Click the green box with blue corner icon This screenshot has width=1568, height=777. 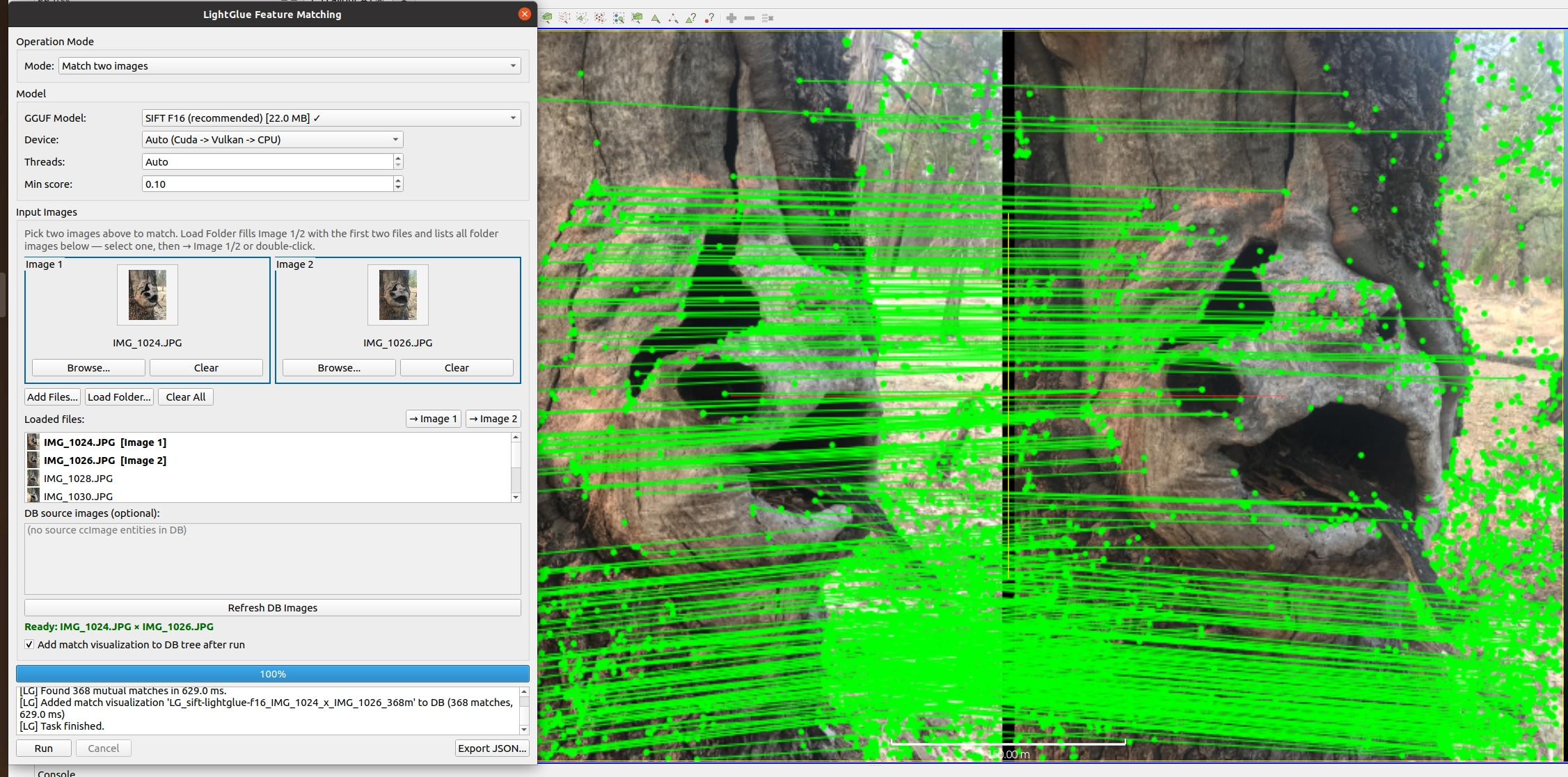(x=637, y=18)
